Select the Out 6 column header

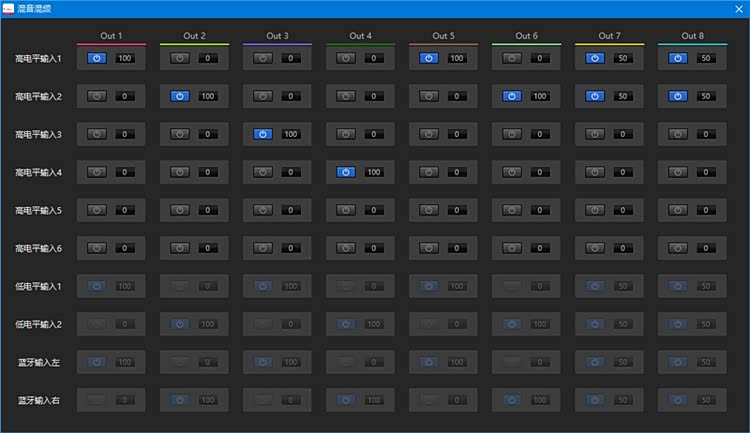pyautogui.click(x=526, y=36)
